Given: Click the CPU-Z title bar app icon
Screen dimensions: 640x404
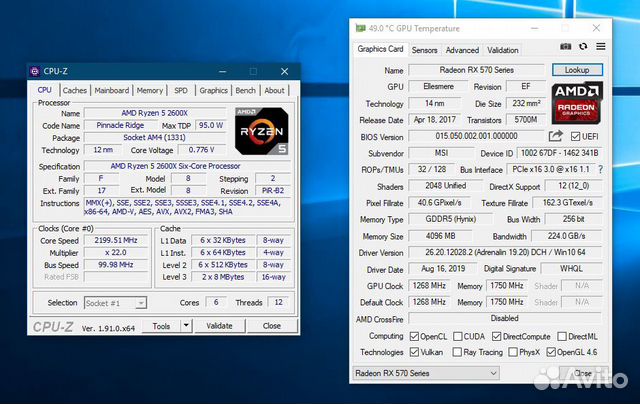Looking at the screenshot, I should point(35,71).
